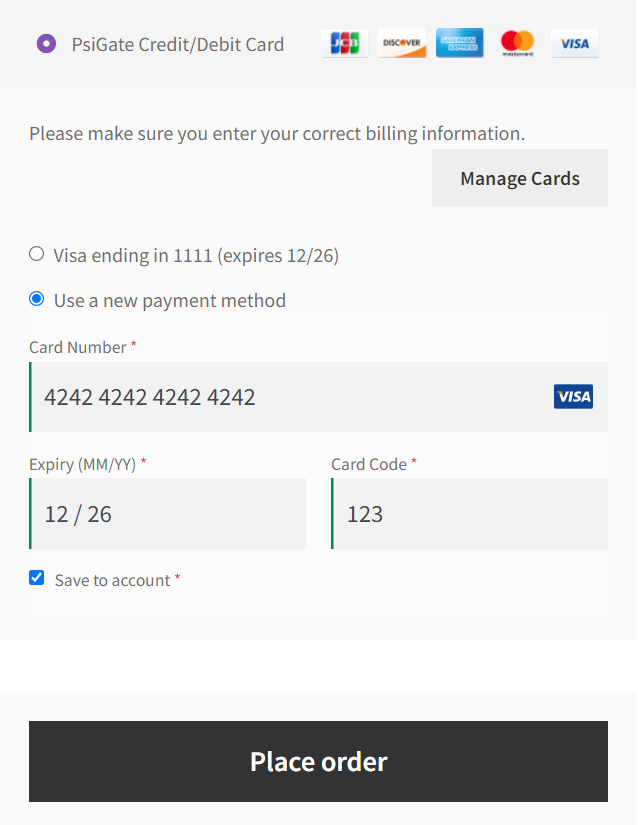Click the radio dot next to PsiGate Credit/Debit Card
638x825 pixels.
pyautogui.click(x=46, y=44)
